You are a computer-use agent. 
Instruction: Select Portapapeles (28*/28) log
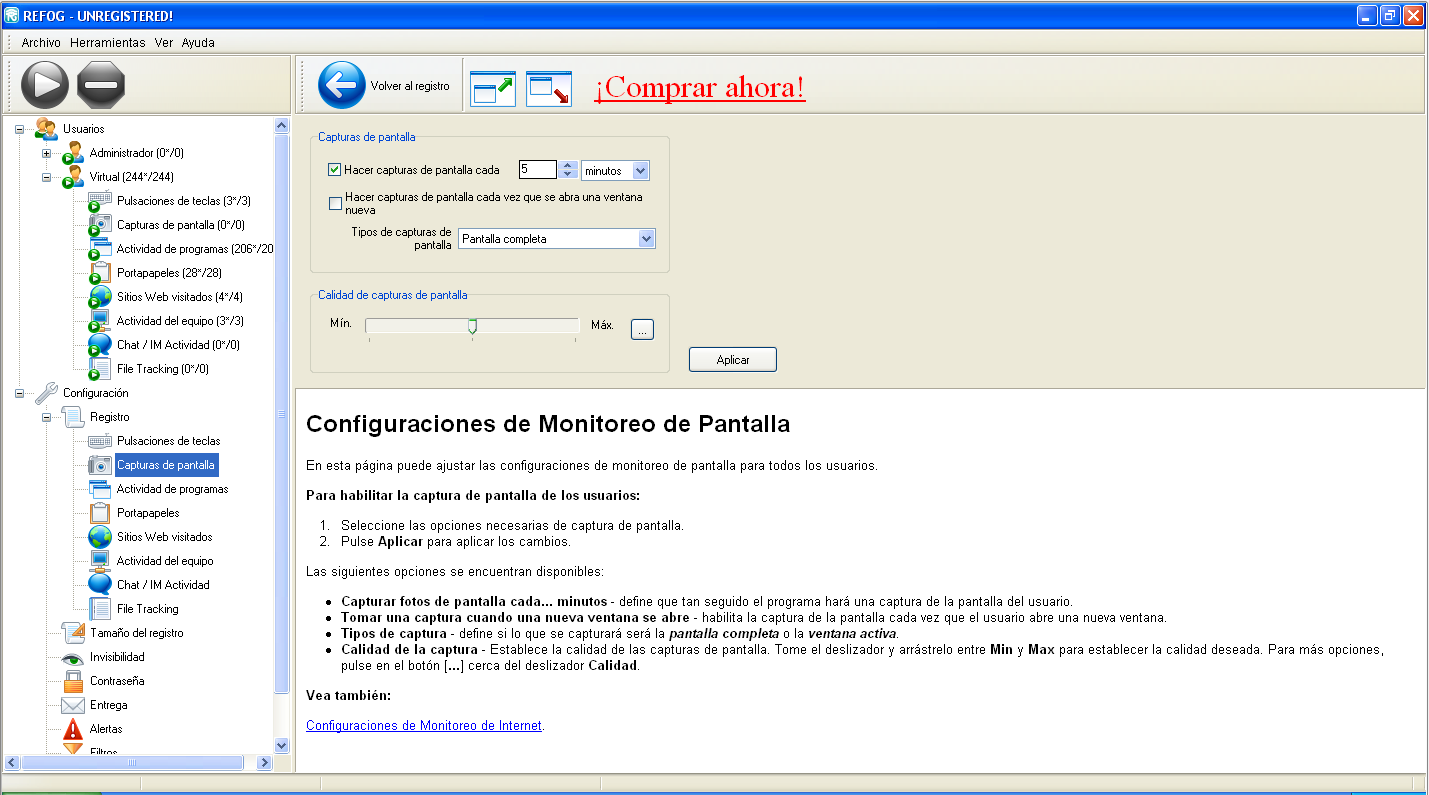coord(169,273)
